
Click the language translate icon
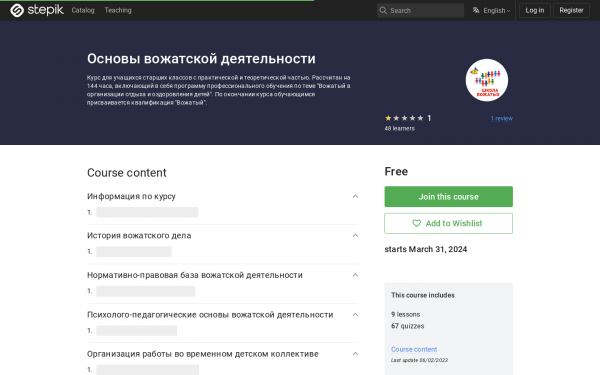tap(476, 10)
